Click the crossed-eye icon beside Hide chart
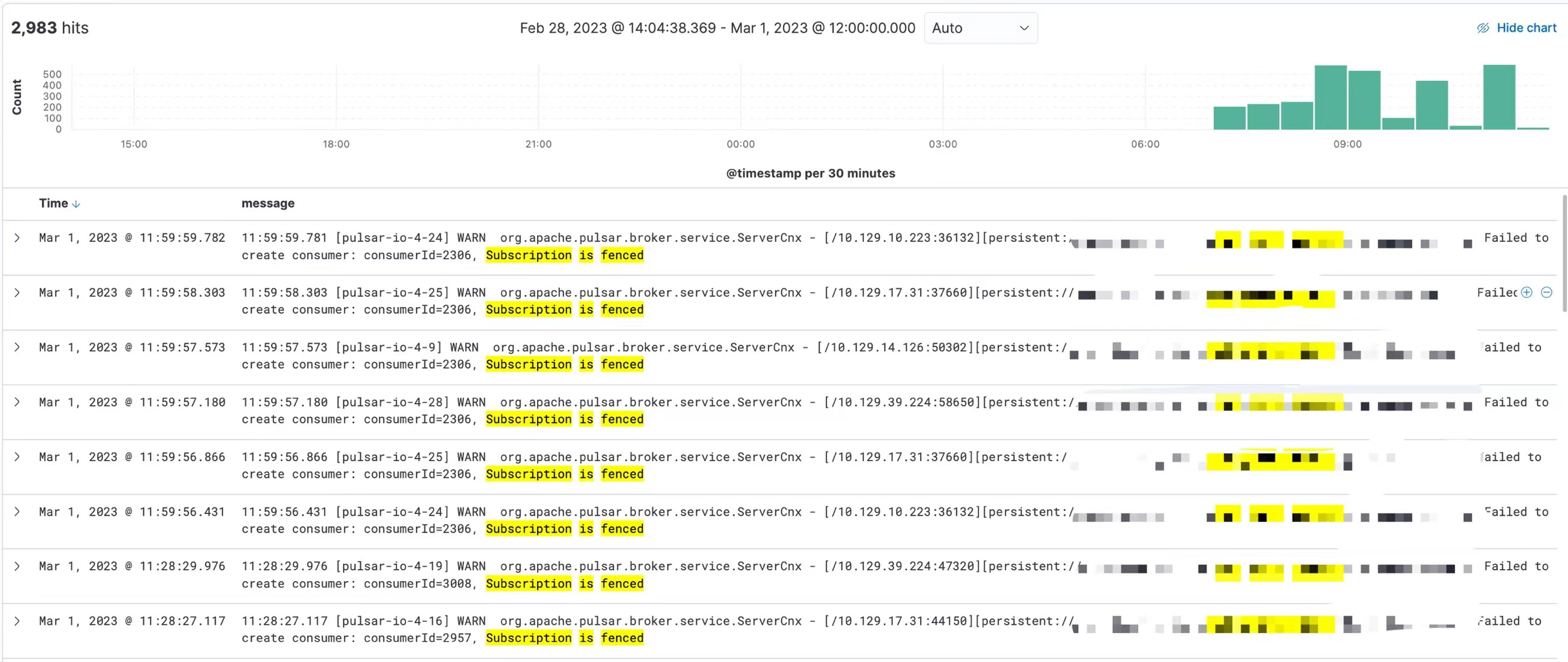 [x=1483, y=28]
